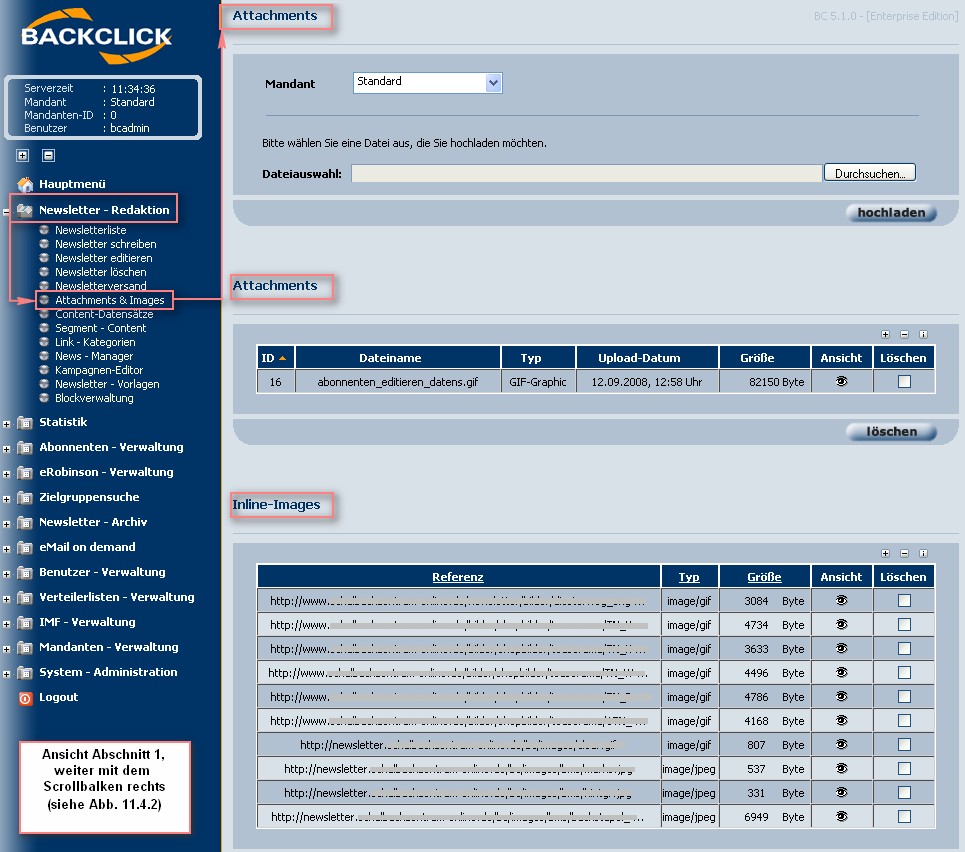965x852 pixels.
Task: Click info icon above the Inline-Images table
Action: tap(923, 553)
